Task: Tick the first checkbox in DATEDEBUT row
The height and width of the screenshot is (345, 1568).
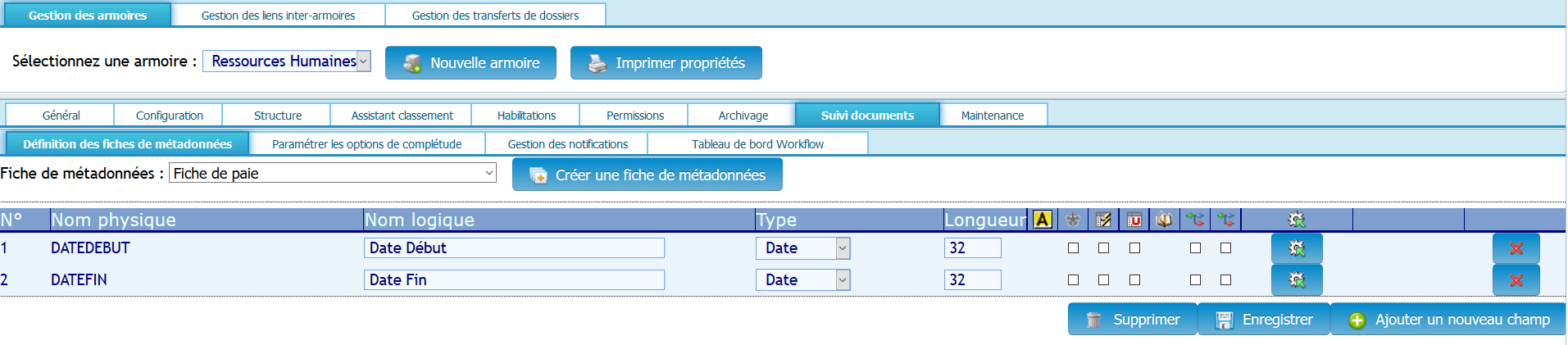Action: pyautogui.click(x=1073, y=248)
